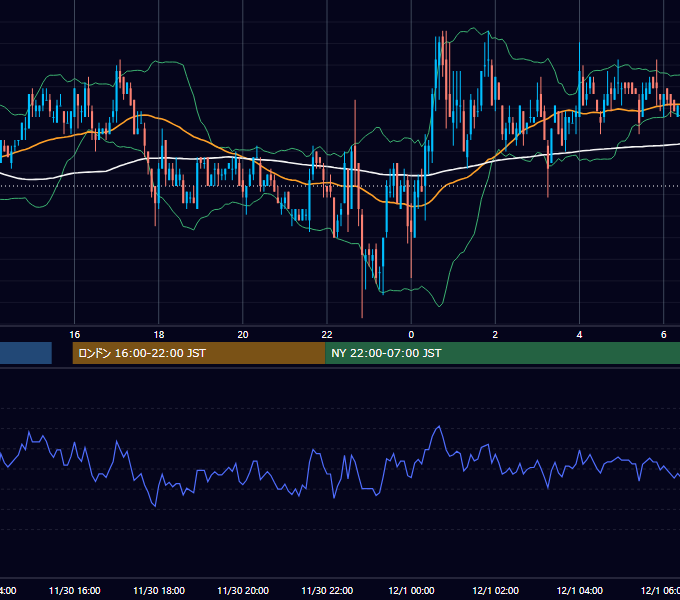680x600 pixels.
Task: Click the NY 22:00-07:00 JST session bar
Action: click(503, 353)
